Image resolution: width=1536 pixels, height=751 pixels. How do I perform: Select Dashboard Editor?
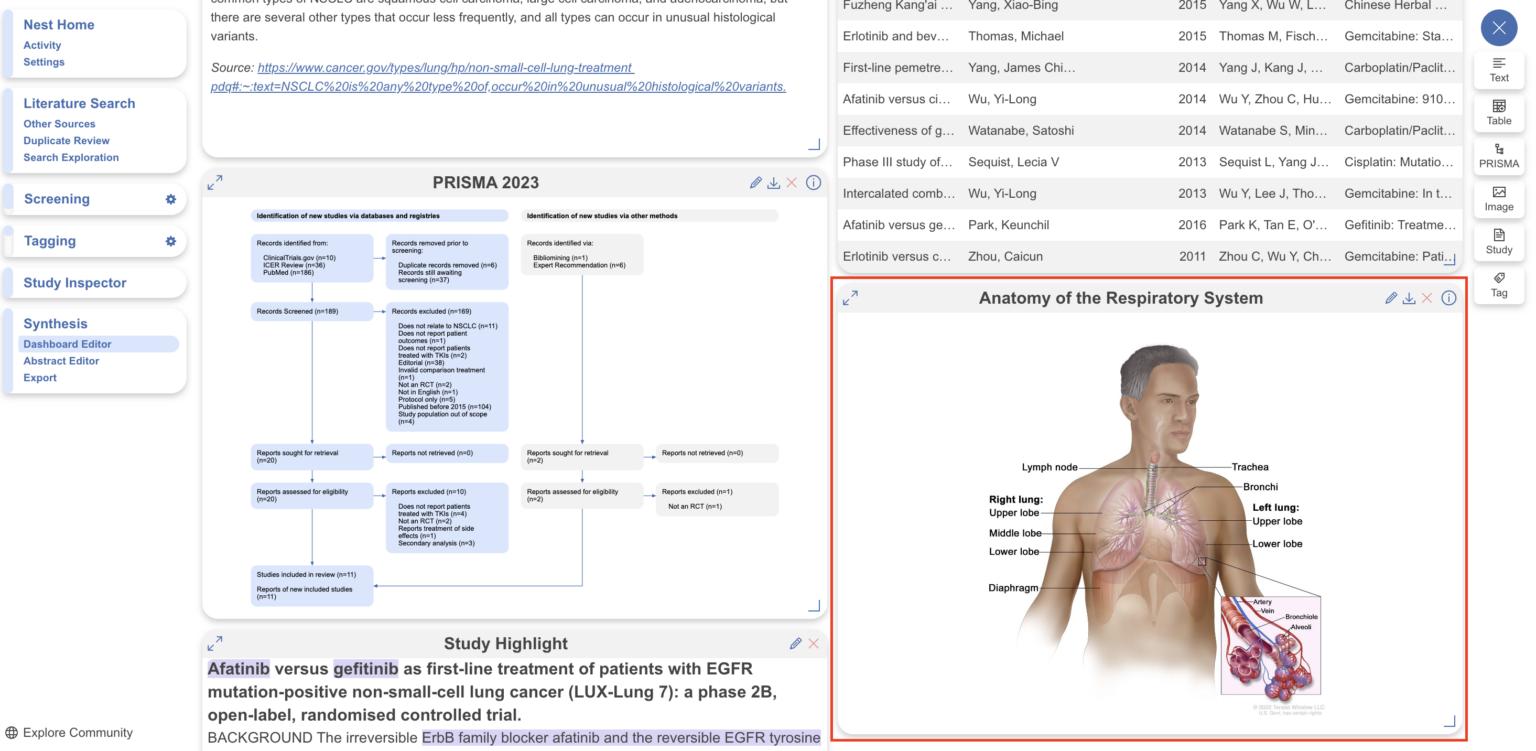98,344
